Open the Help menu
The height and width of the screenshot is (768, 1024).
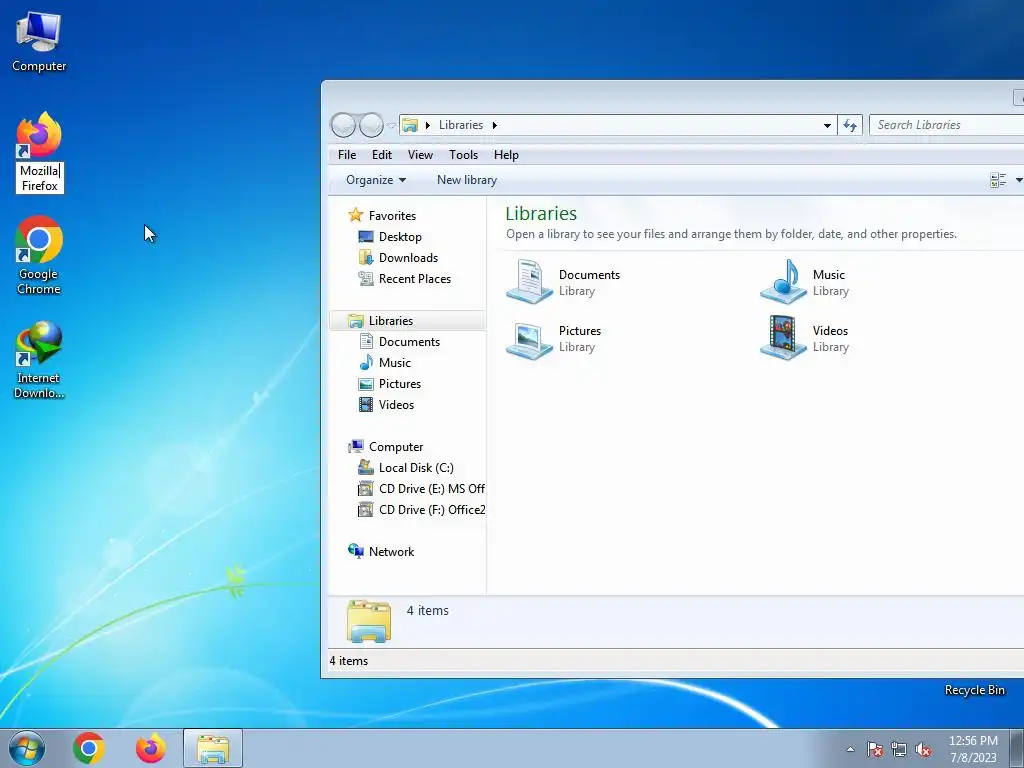point(506,155)
